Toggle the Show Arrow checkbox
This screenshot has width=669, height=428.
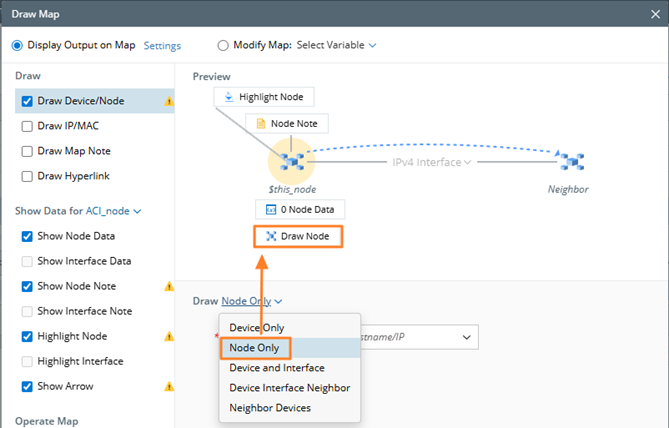tap(27, 386)
